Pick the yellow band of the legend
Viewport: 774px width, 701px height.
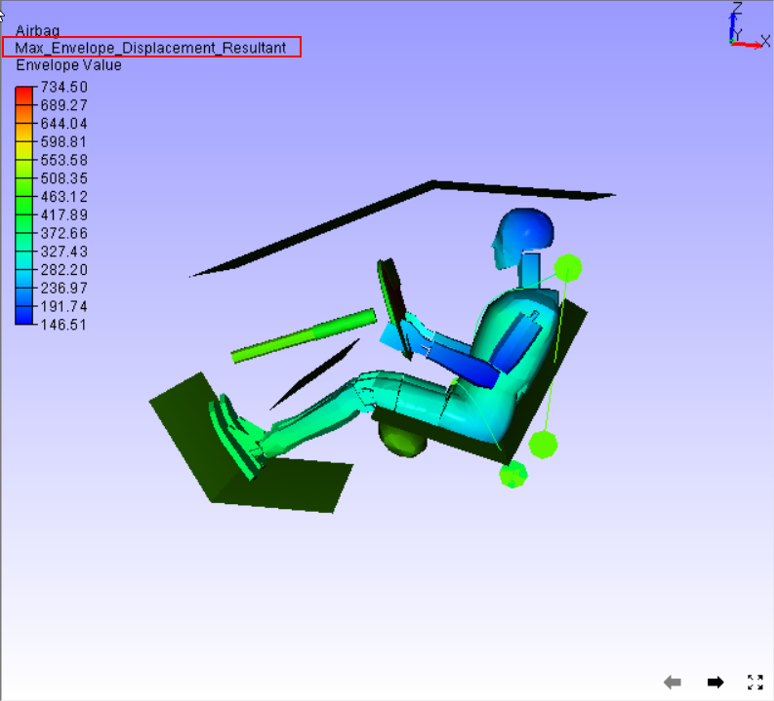pyautogui.click(x=24, y=151)
